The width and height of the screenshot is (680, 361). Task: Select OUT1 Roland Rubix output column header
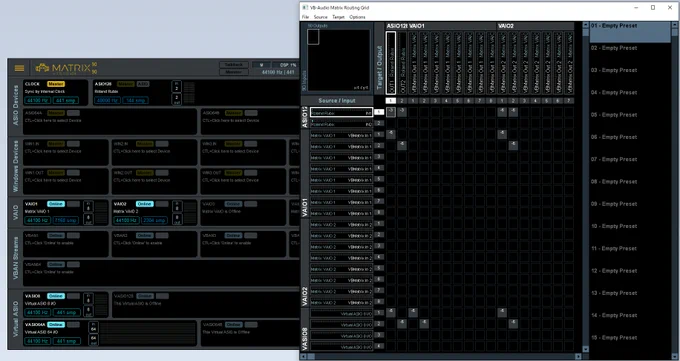(391, 63)
